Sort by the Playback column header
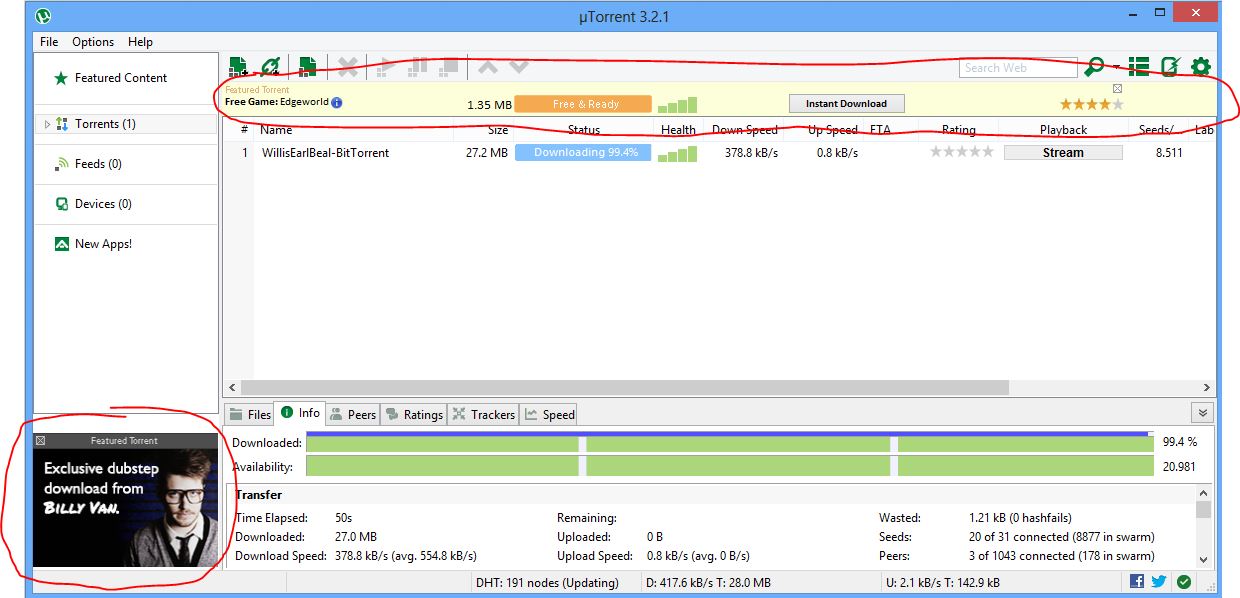The width and height of the screenshot is (1240, 598). click(1063, 130)
